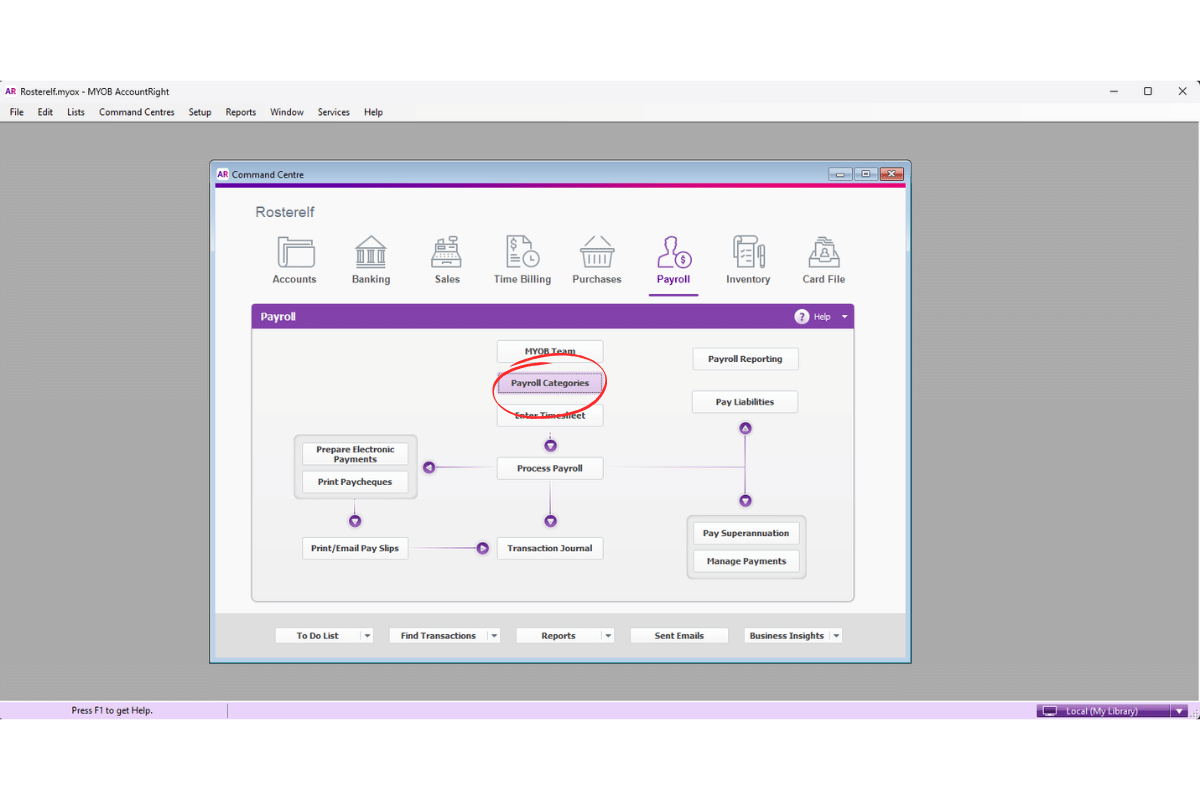Expand the Help dropdown arrow
The height and width of the screenshot is (800, 1200).
tap(844, 317)
